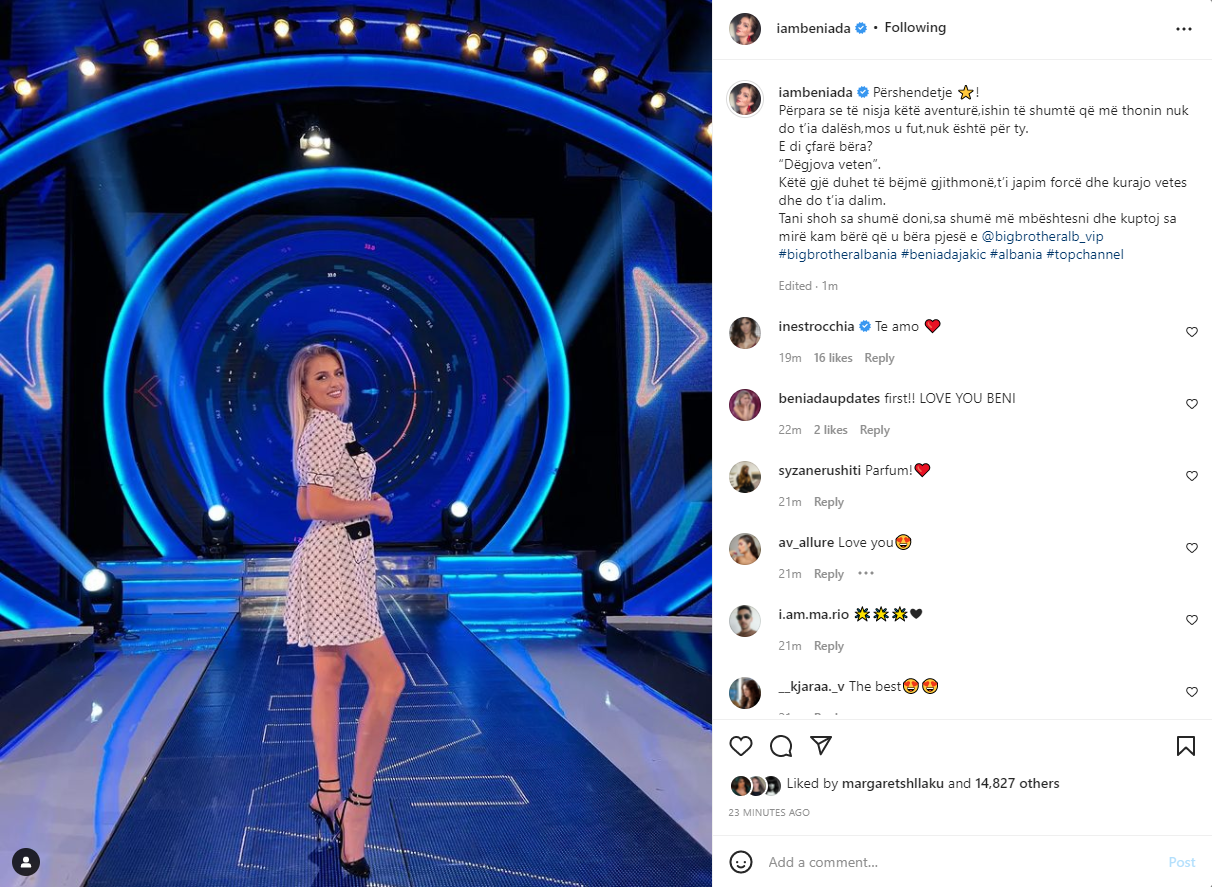Image resolution: width=1212 pixels, height=887 pixels.
Task: View 16 likes on inestrocchia's comment
Action: pos(833,358)
